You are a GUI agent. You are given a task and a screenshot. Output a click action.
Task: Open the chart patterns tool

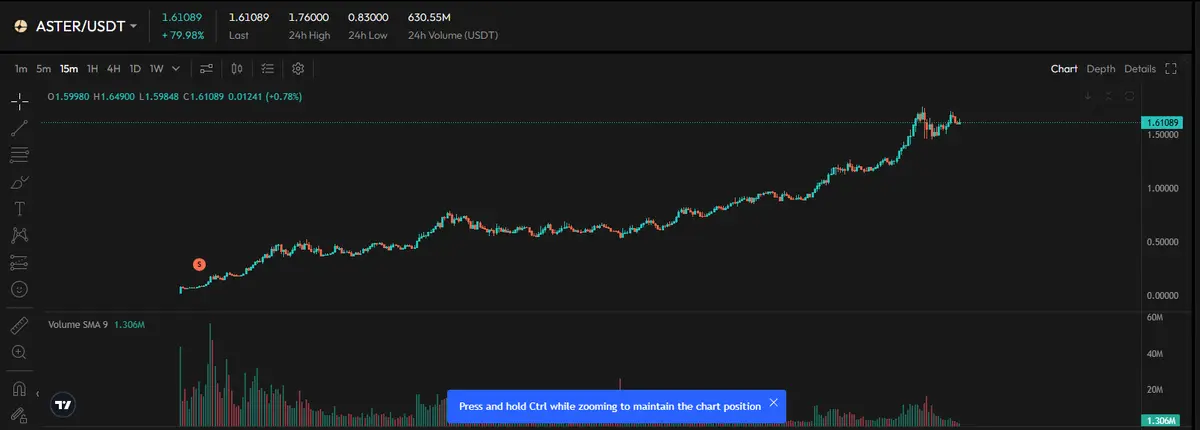[x=19, y=236]
